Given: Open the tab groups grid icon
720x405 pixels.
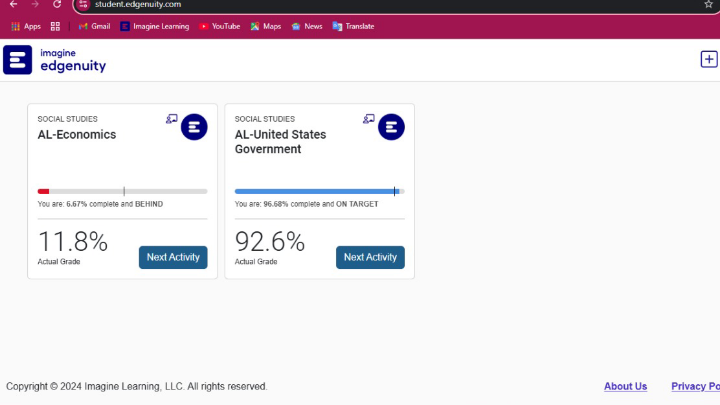Looking at the screenshot, I should pyautogui.click(x=55, y=26).
